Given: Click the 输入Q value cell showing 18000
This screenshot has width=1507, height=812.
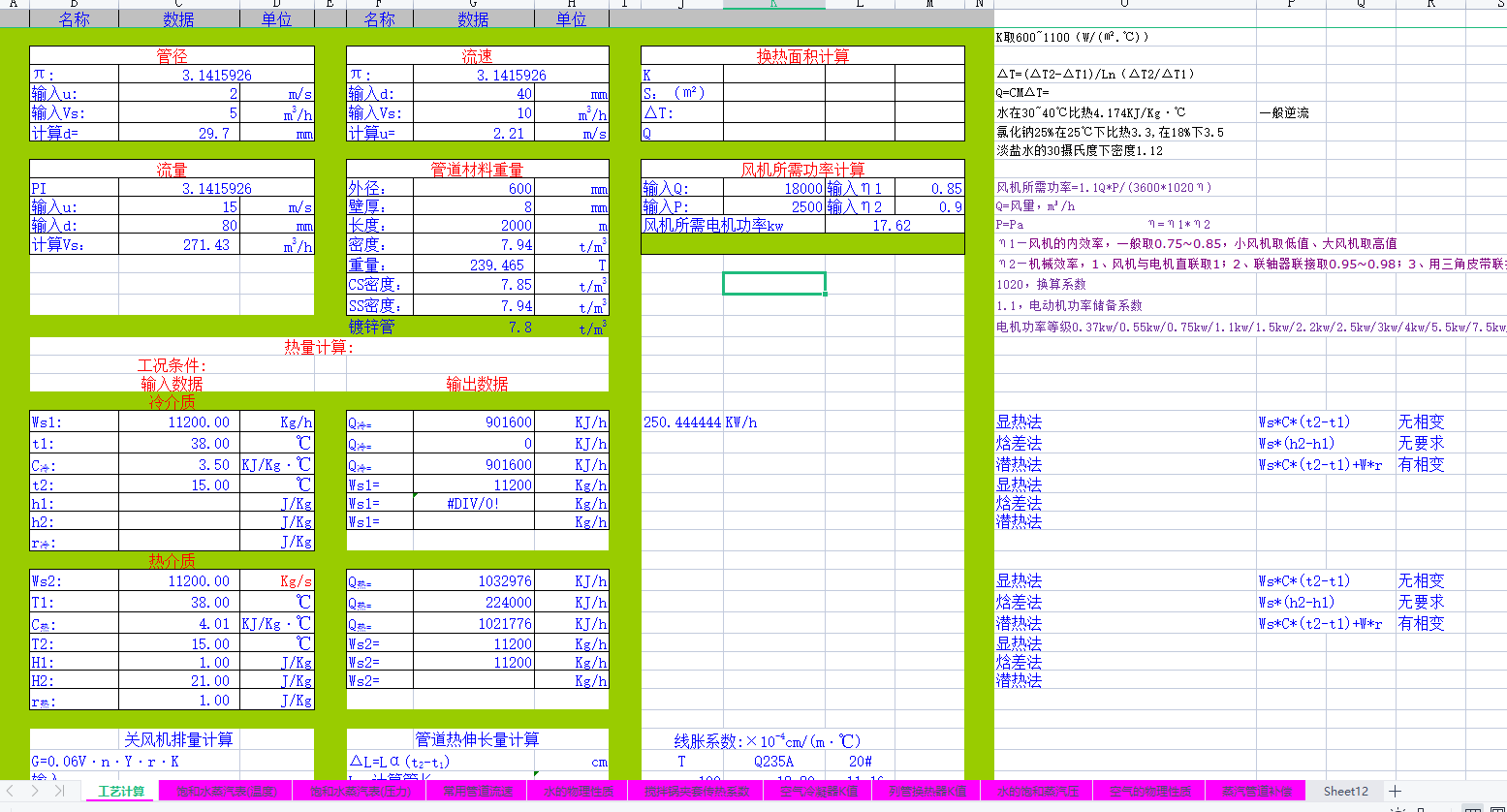Looking at the screenshot, I should (x=773, y=189).
